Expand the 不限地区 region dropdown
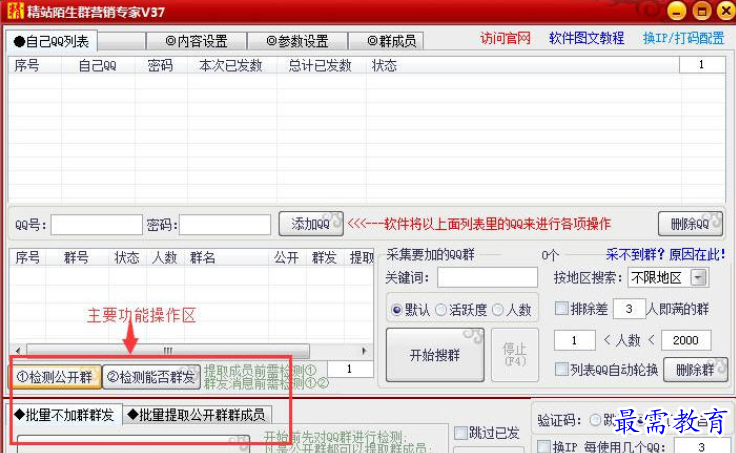 (x=698, y=278)
